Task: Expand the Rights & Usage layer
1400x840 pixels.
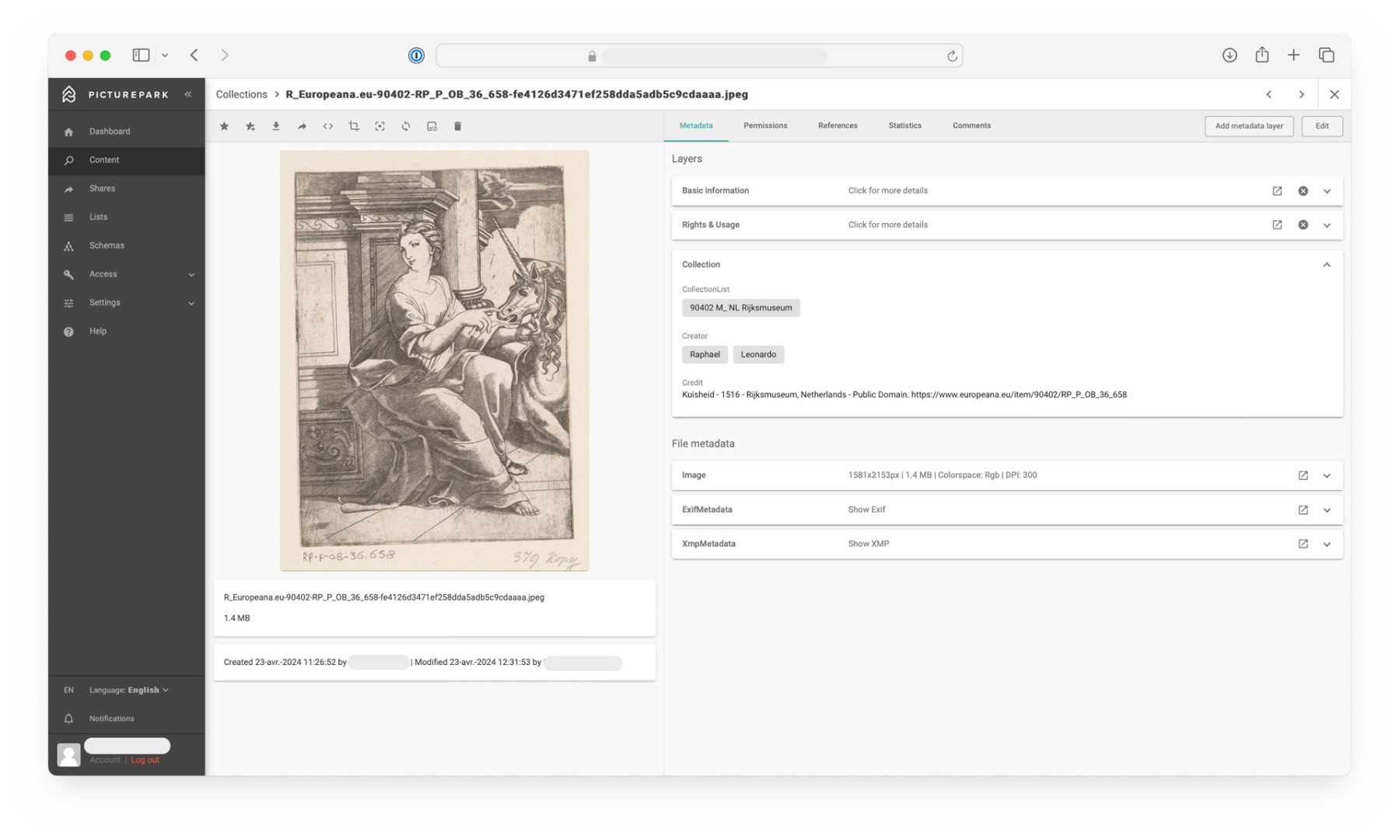Action: point(1327,225)
